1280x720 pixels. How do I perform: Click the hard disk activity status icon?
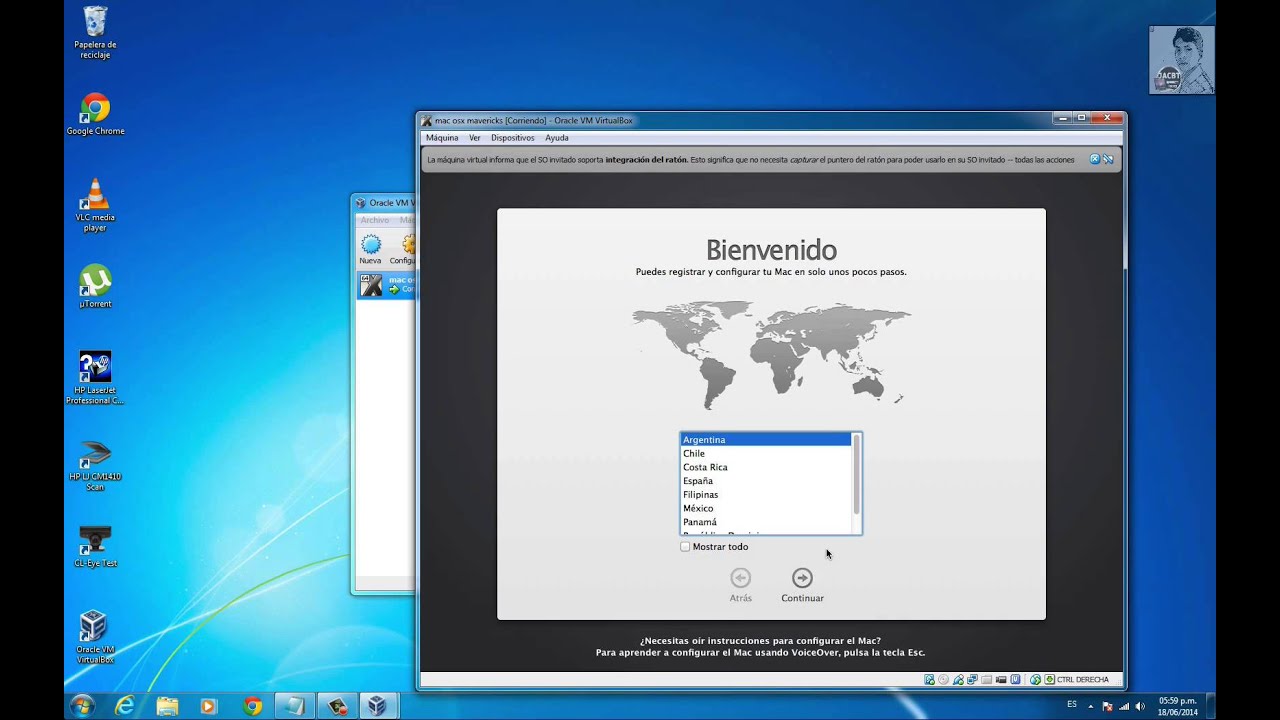click(x=929, y=679)
